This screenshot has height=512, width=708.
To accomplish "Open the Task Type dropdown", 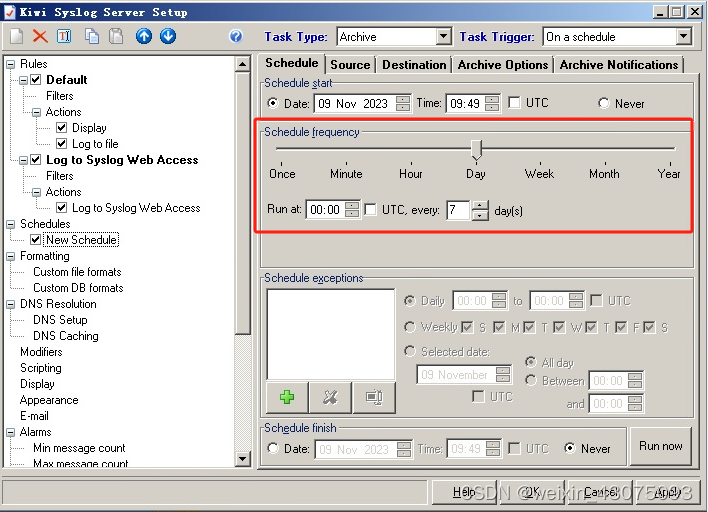I will [x=444, y=37].
